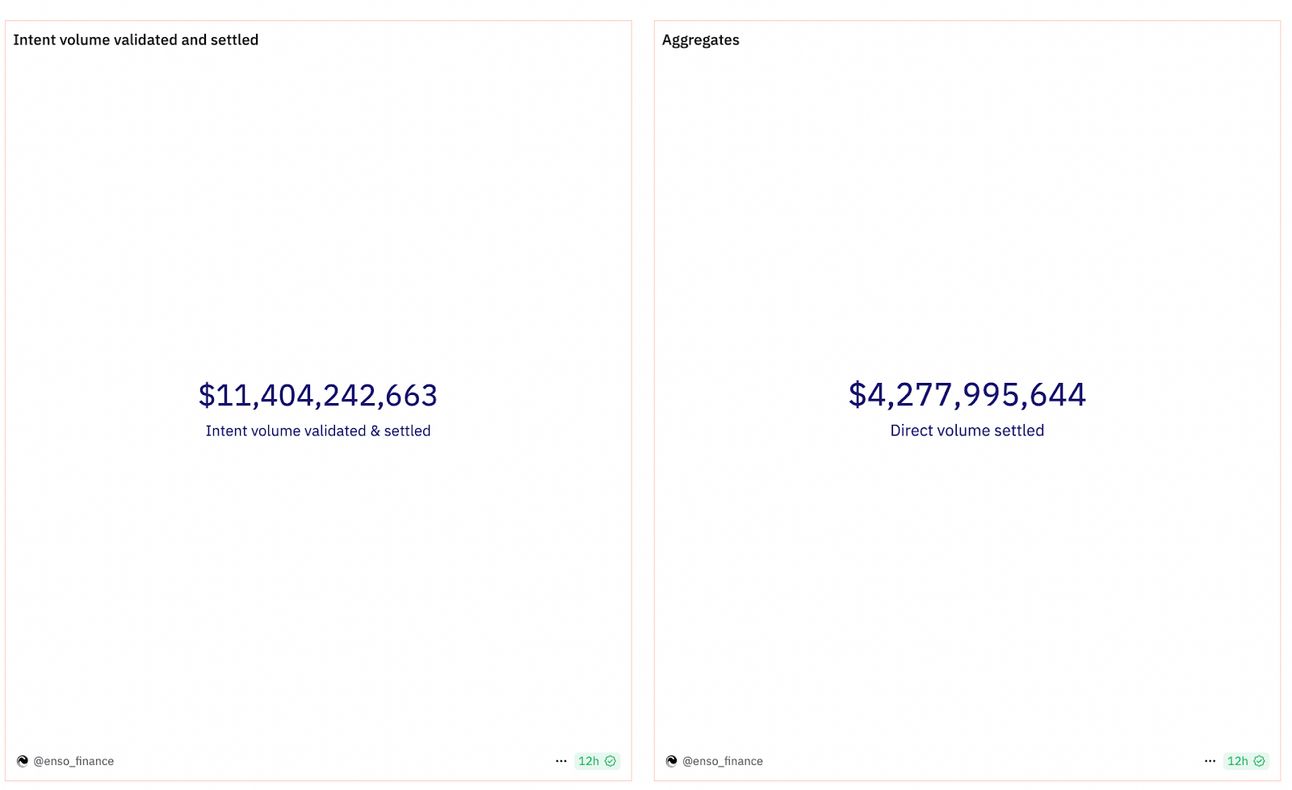
Task: Open @enso_finance profile link under Intent volume panel
Action: pos(74,761)
